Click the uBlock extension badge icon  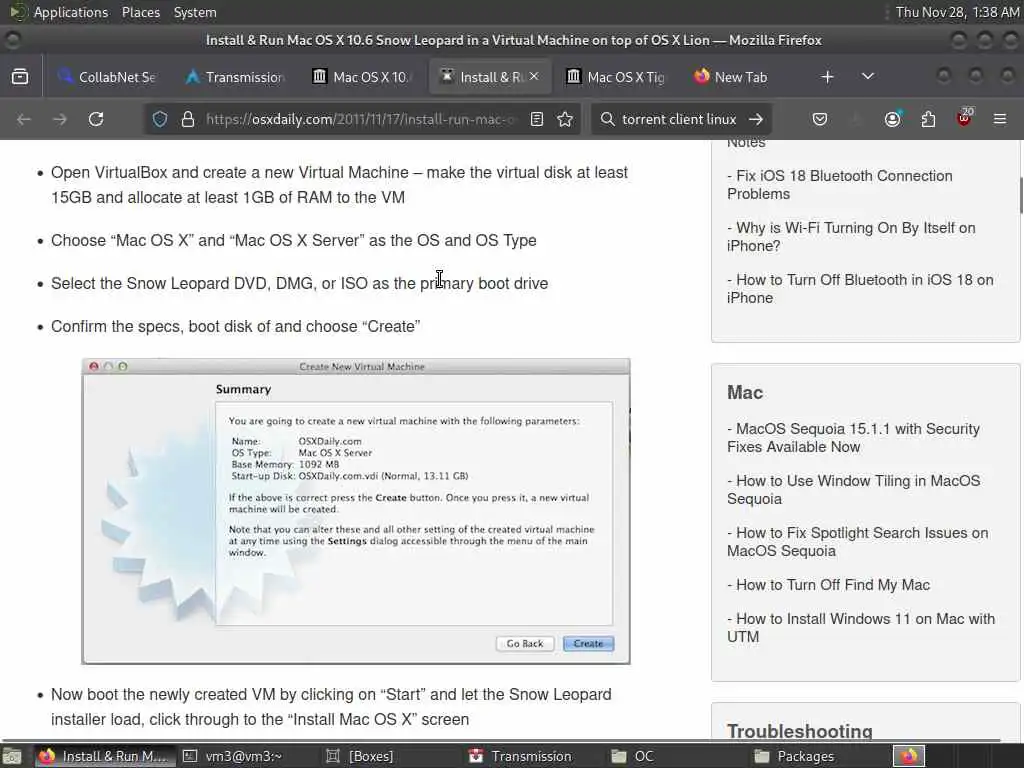point(965,118)
